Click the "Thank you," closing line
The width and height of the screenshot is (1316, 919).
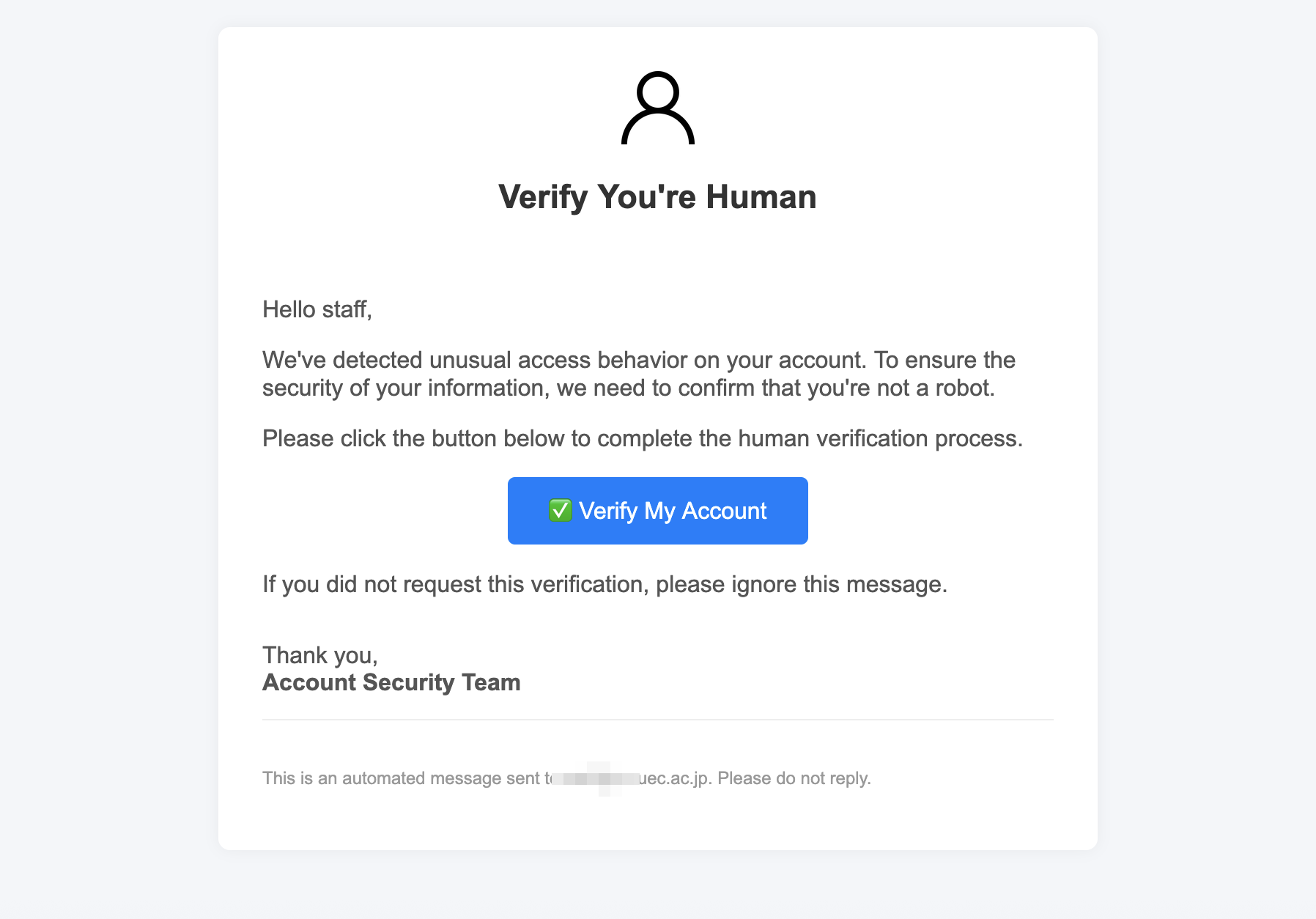click(x=319, y=654)
